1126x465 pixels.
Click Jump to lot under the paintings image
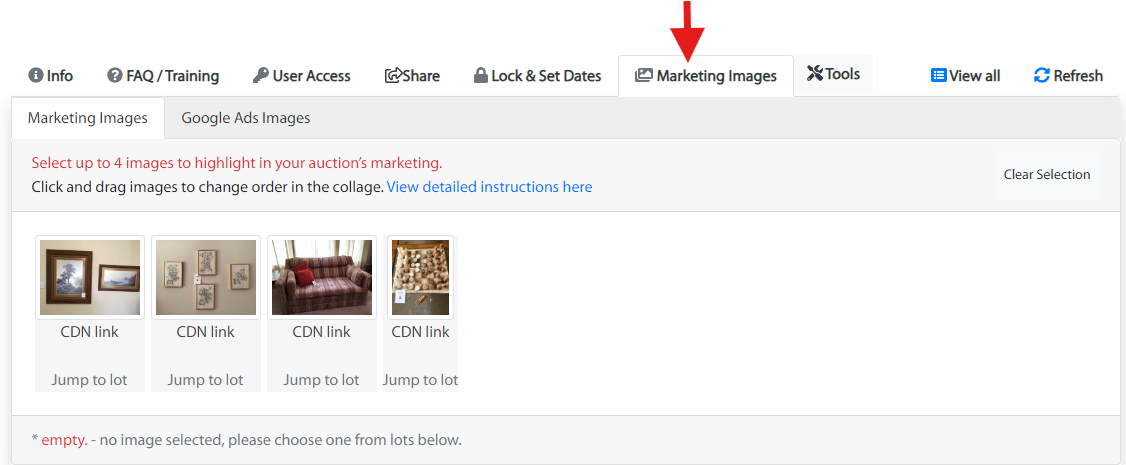(90, 380)
